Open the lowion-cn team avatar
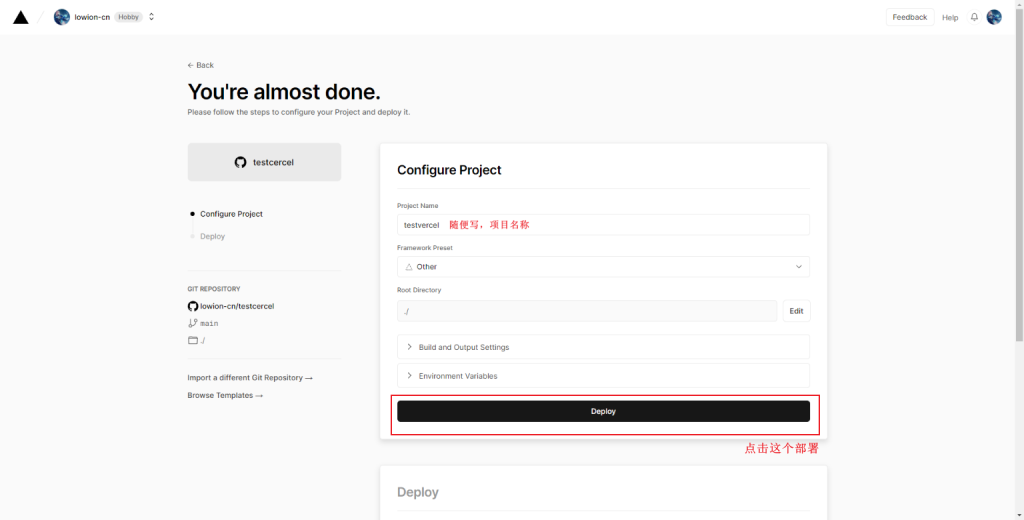The width and height of the screenshot is (1024, 520). pos(62,17)
